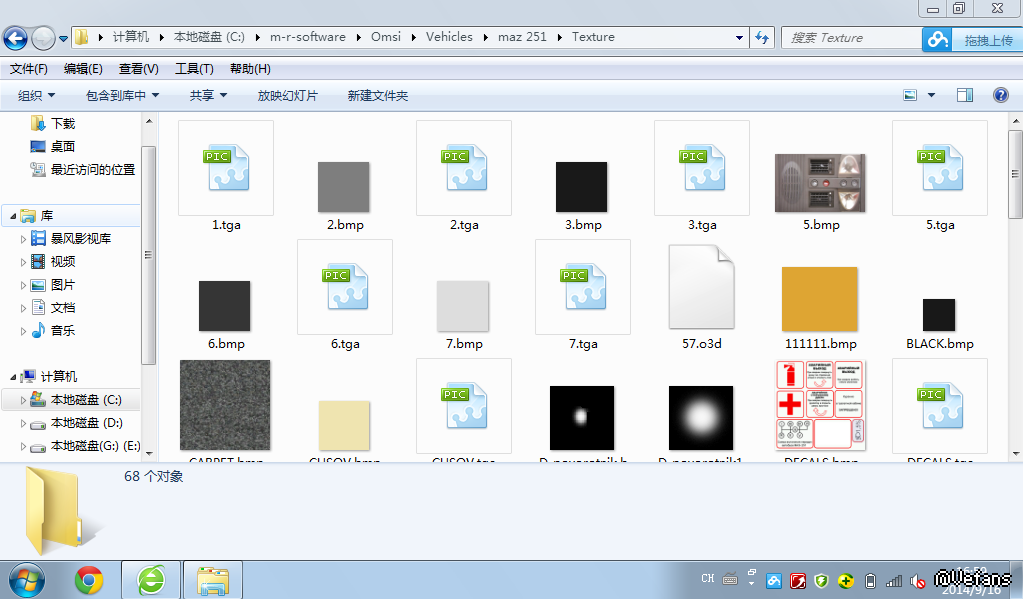Image resolution: width=1023 pixels, height=599 pixels.
Task: Open the 工具(T) menu
Action: [x=194, y=69]
